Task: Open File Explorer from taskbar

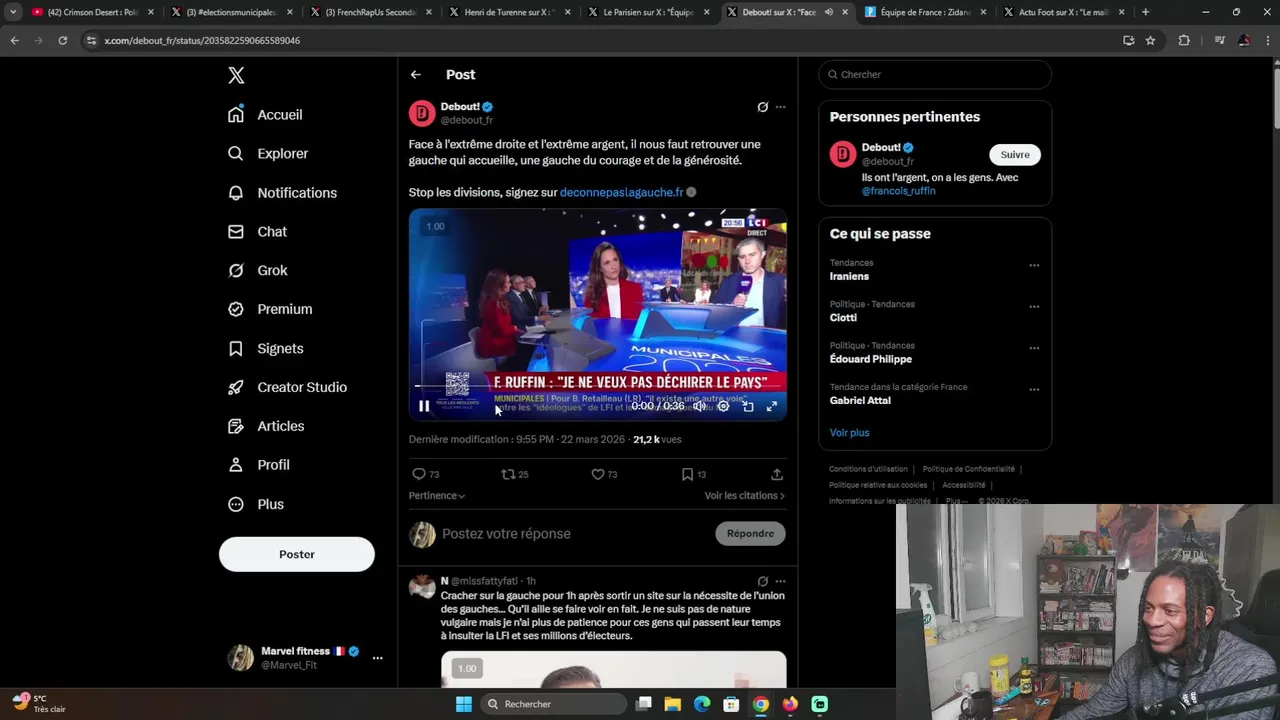Action: 673,704
